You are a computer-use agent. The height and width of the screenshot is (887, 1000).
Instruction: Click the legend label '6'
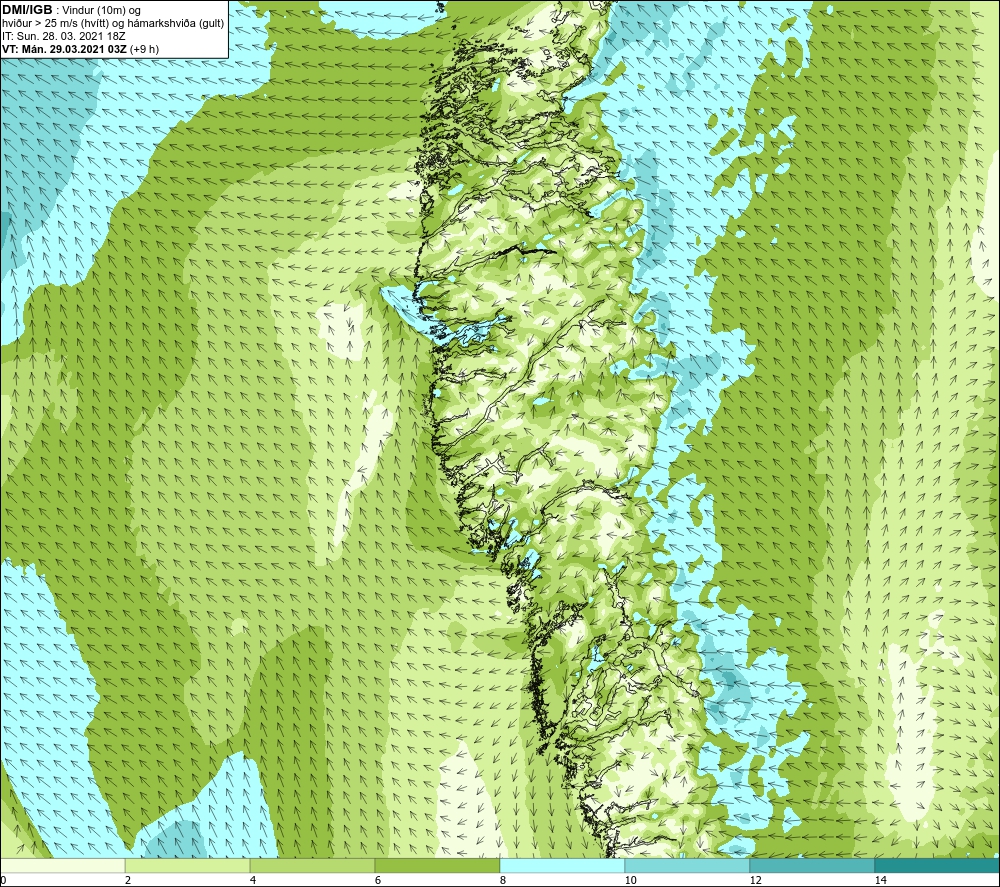pos(378,880)
